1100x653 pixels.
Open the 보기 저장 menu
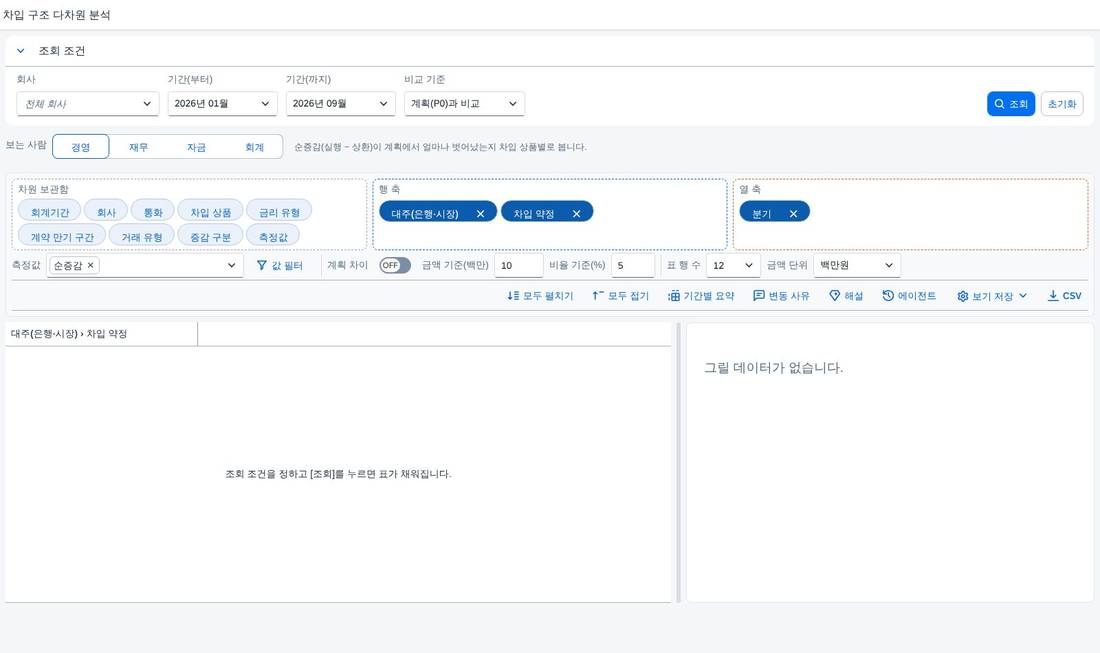tap(992, 296)
